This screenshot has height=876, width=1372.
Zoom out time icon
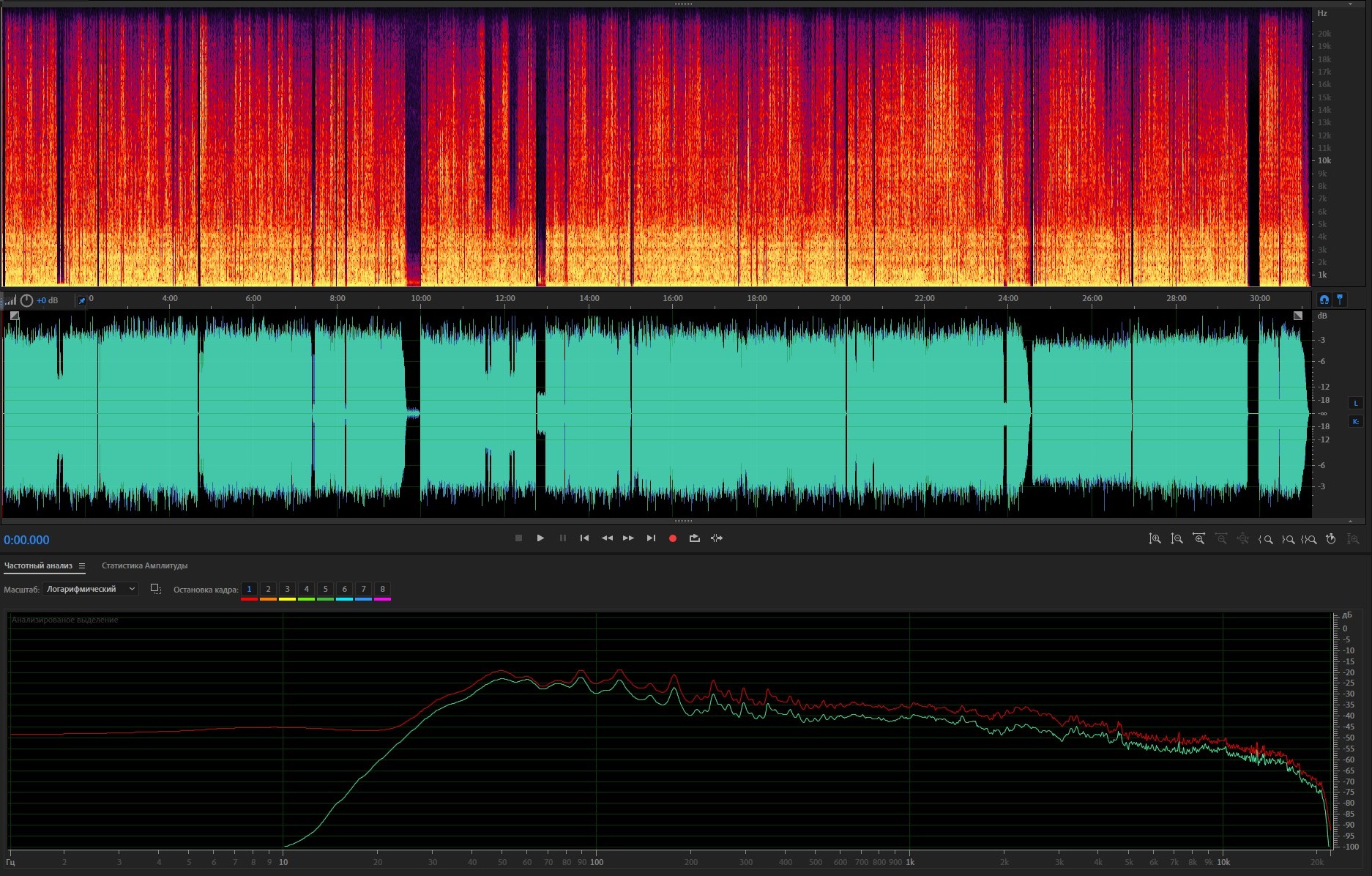(1221, 539)
